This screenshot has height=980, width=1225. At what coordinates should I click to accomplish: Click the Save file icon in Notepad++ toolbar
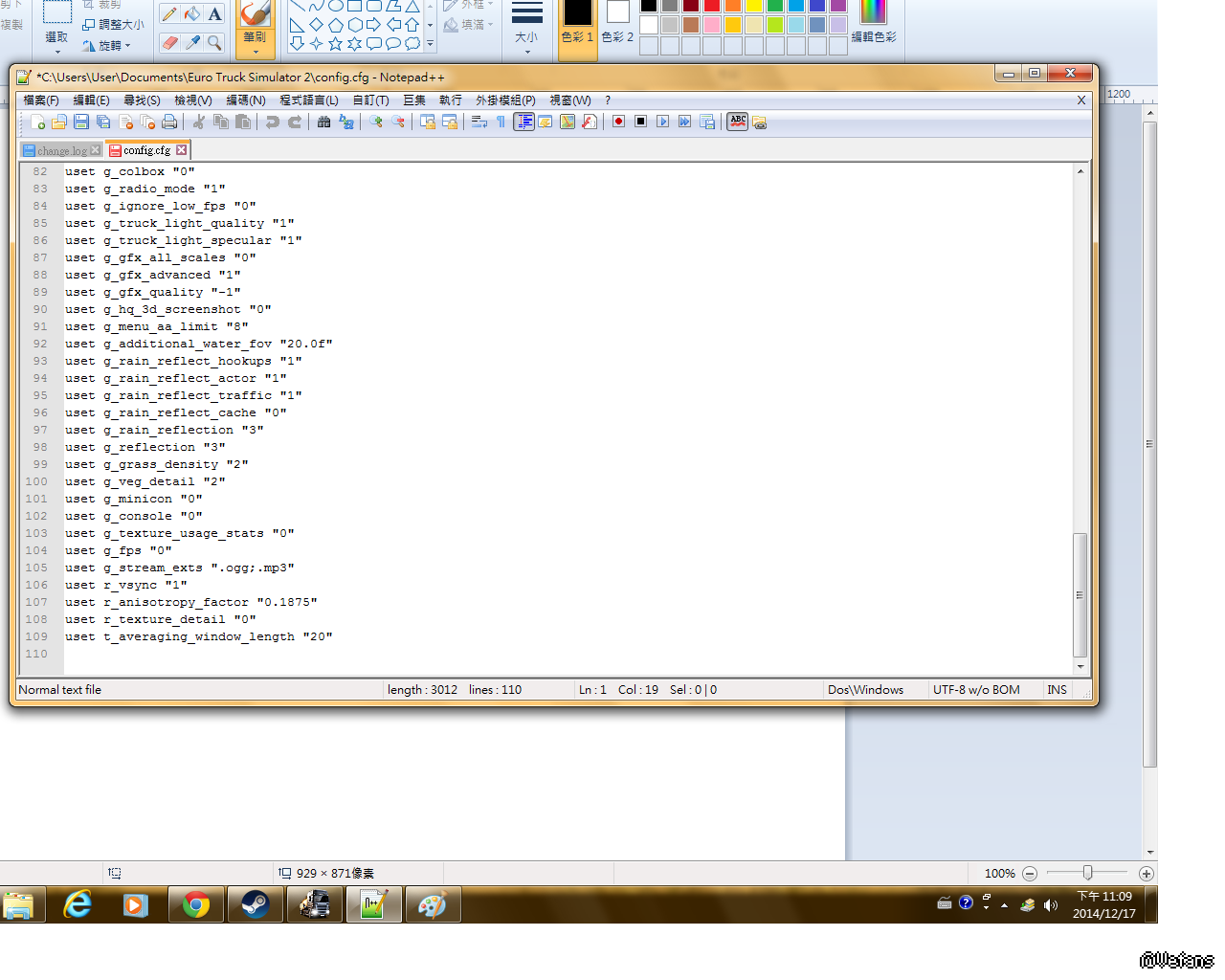(x=81, y=122)
